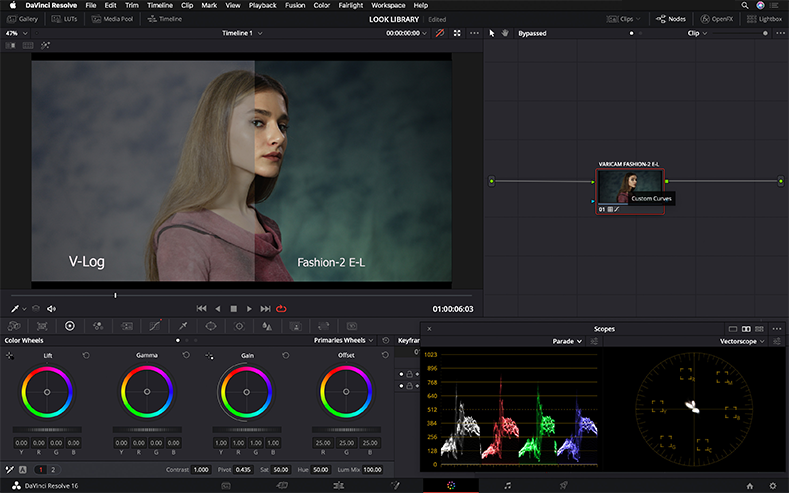Open the Sizing palette
The height and width of the screenshot is (493, 789).
324,326
